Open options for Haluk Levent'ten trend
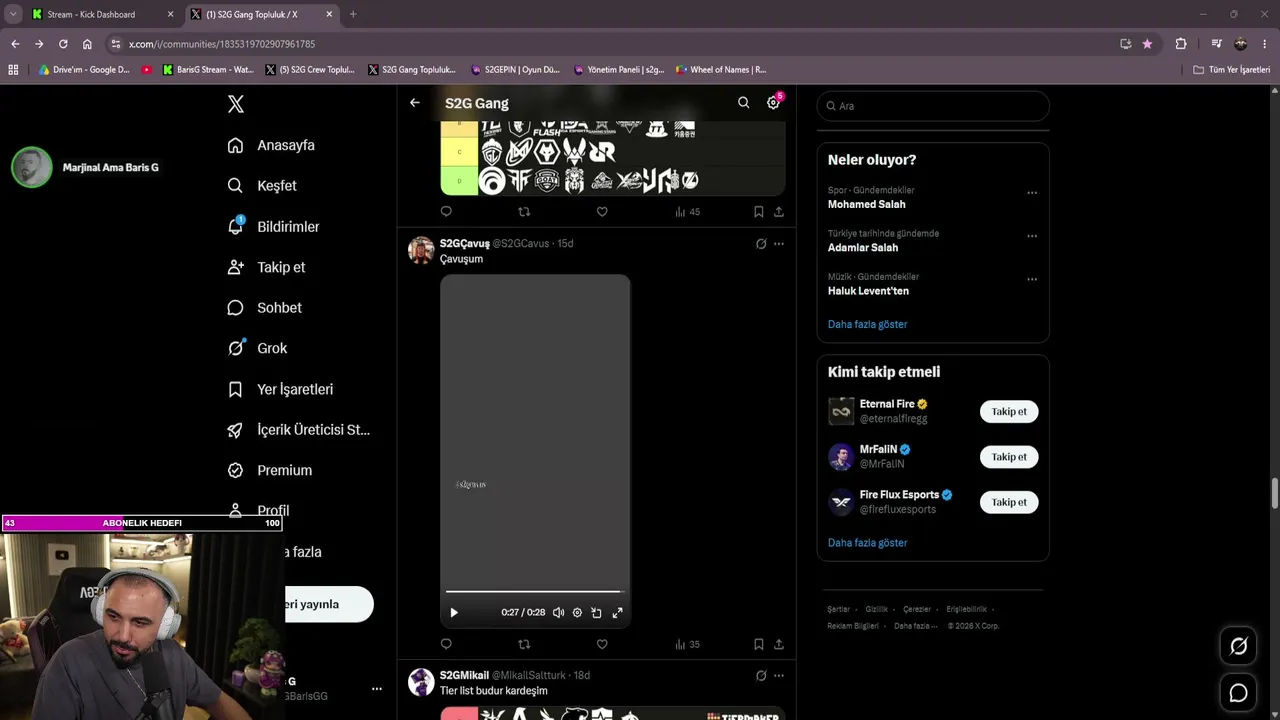1280x720 pixels. 1032,279
